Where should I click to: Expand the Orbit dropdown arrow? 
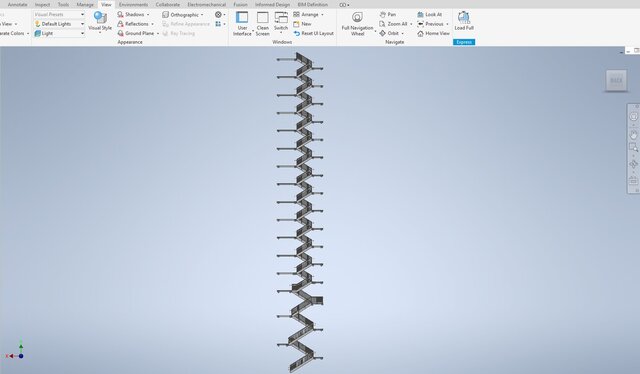tap(402, 33)
